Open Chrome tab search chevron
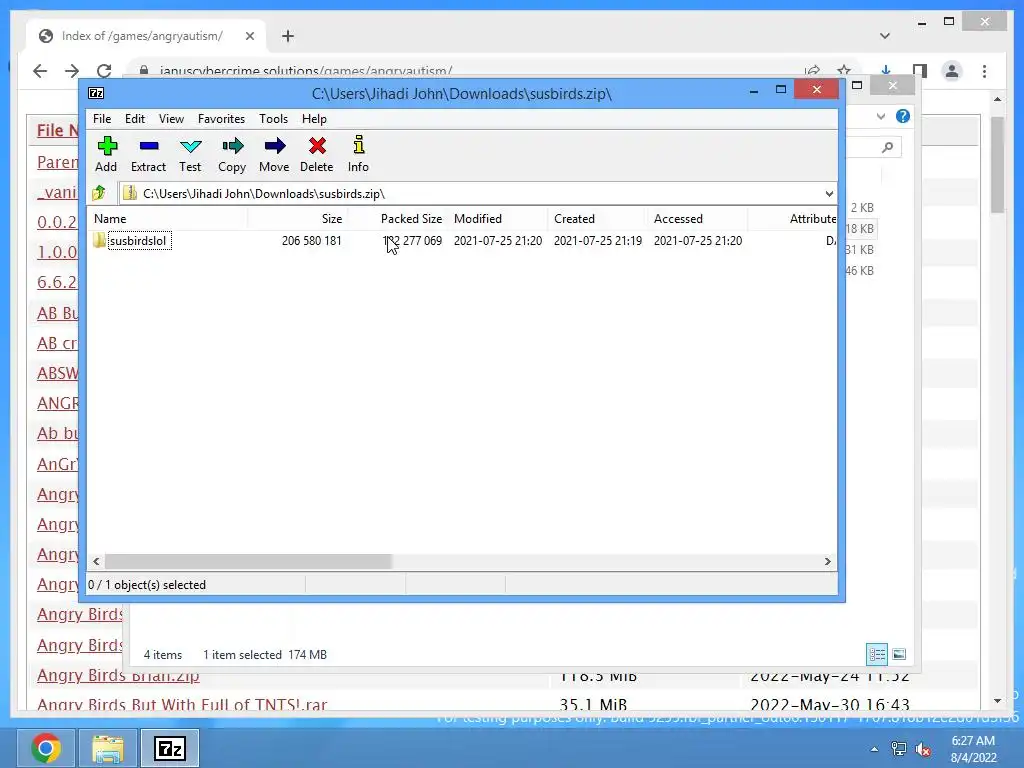1024x768 pixels. pos(884,36)
